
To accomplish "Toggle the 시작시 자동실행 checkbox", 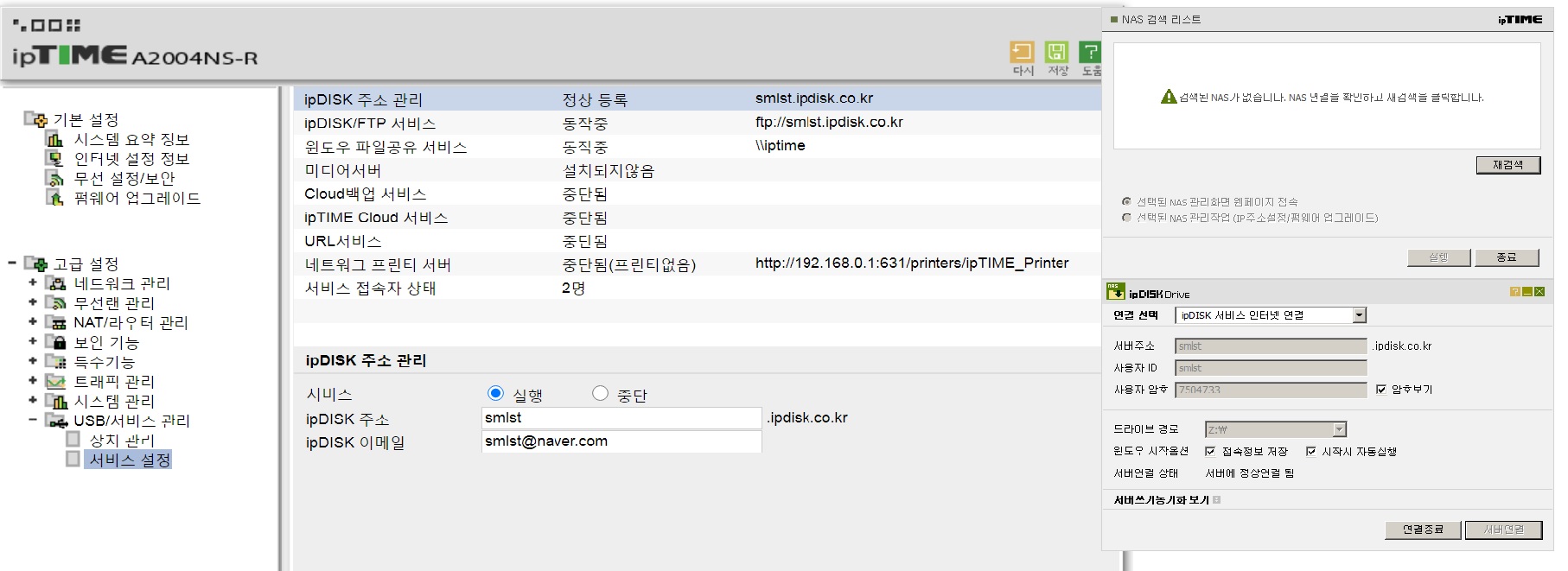I will (x=1311, y=451).
